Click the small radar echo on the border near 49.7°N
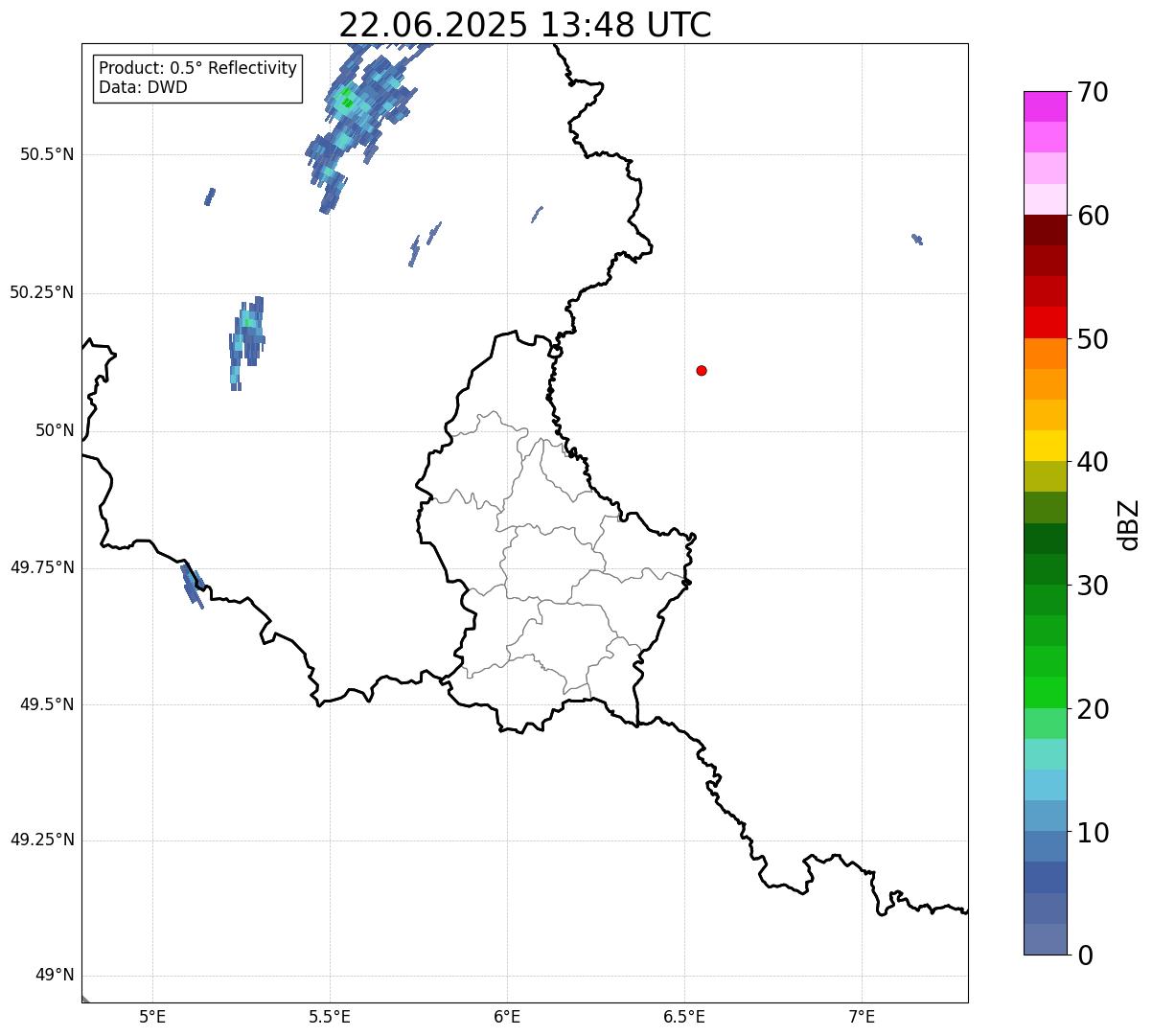Image resolution: width=1152 pixels, height=1036 pixels. [193, 586]
